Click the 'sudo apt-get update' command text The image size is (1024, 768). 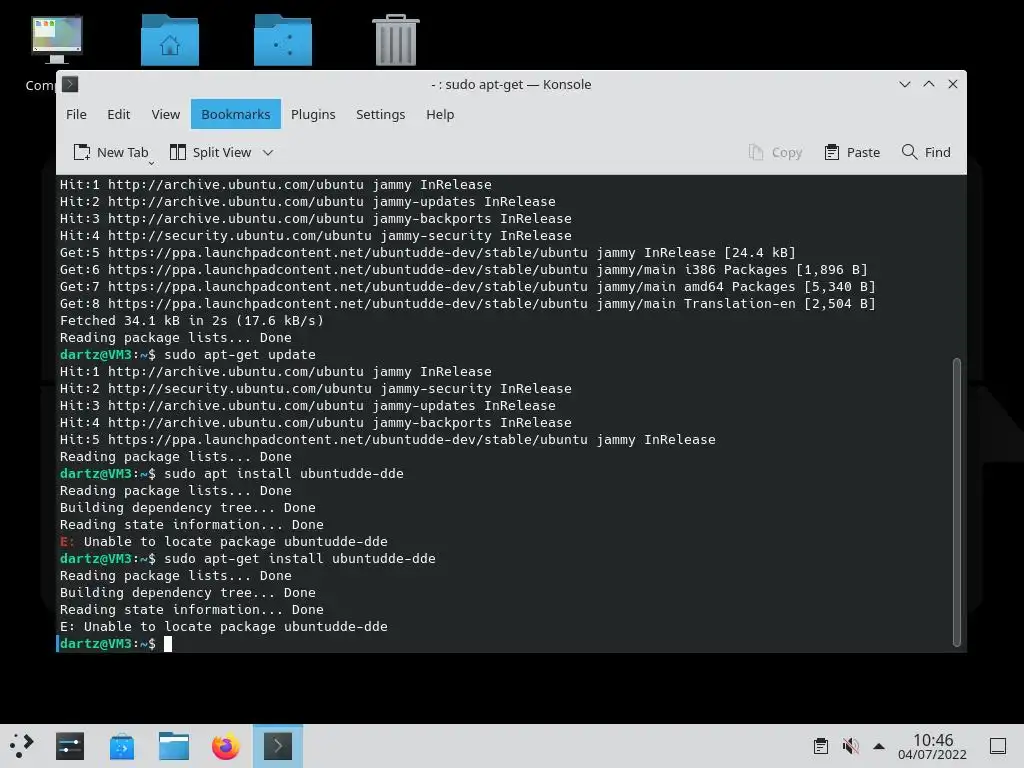(240, 355)
